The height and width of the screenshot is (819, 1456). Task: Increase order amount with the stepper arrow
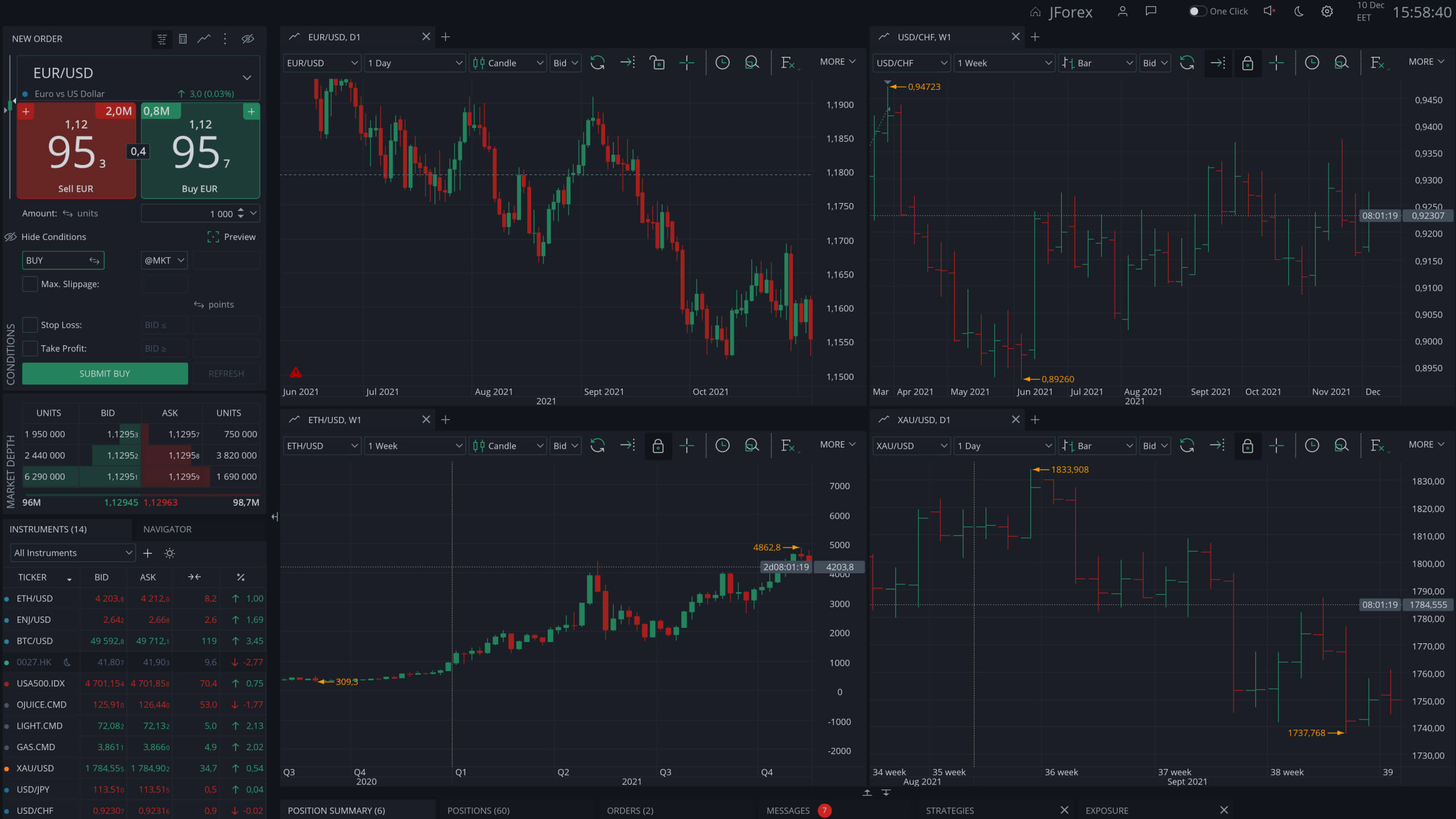click(x=241, y=210)
